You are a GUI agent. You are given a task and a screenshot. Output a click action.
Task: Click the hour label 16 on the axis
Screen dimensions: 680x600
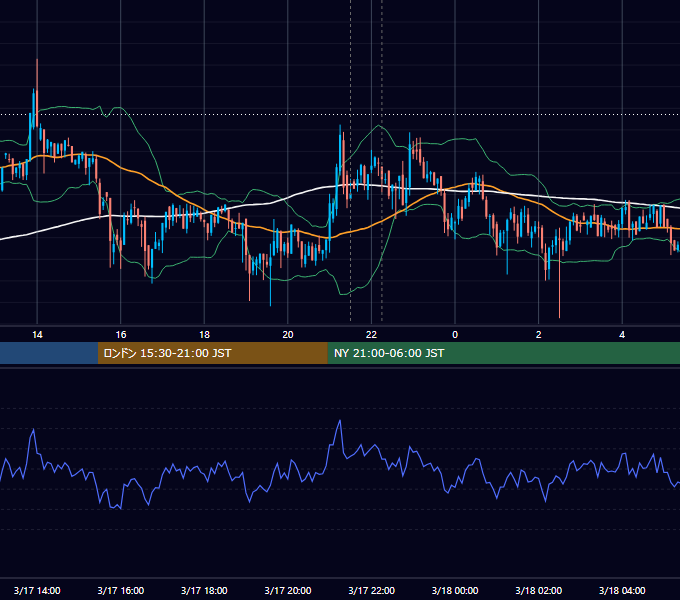pyautogui.click(x=121, y=335)
